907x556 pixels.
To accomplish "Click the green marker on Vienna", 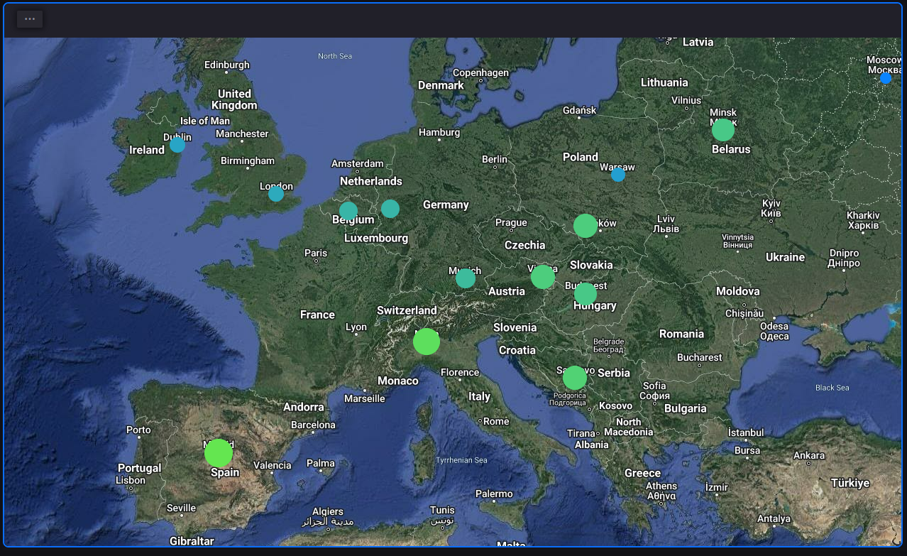I will [x=542, y=276].
